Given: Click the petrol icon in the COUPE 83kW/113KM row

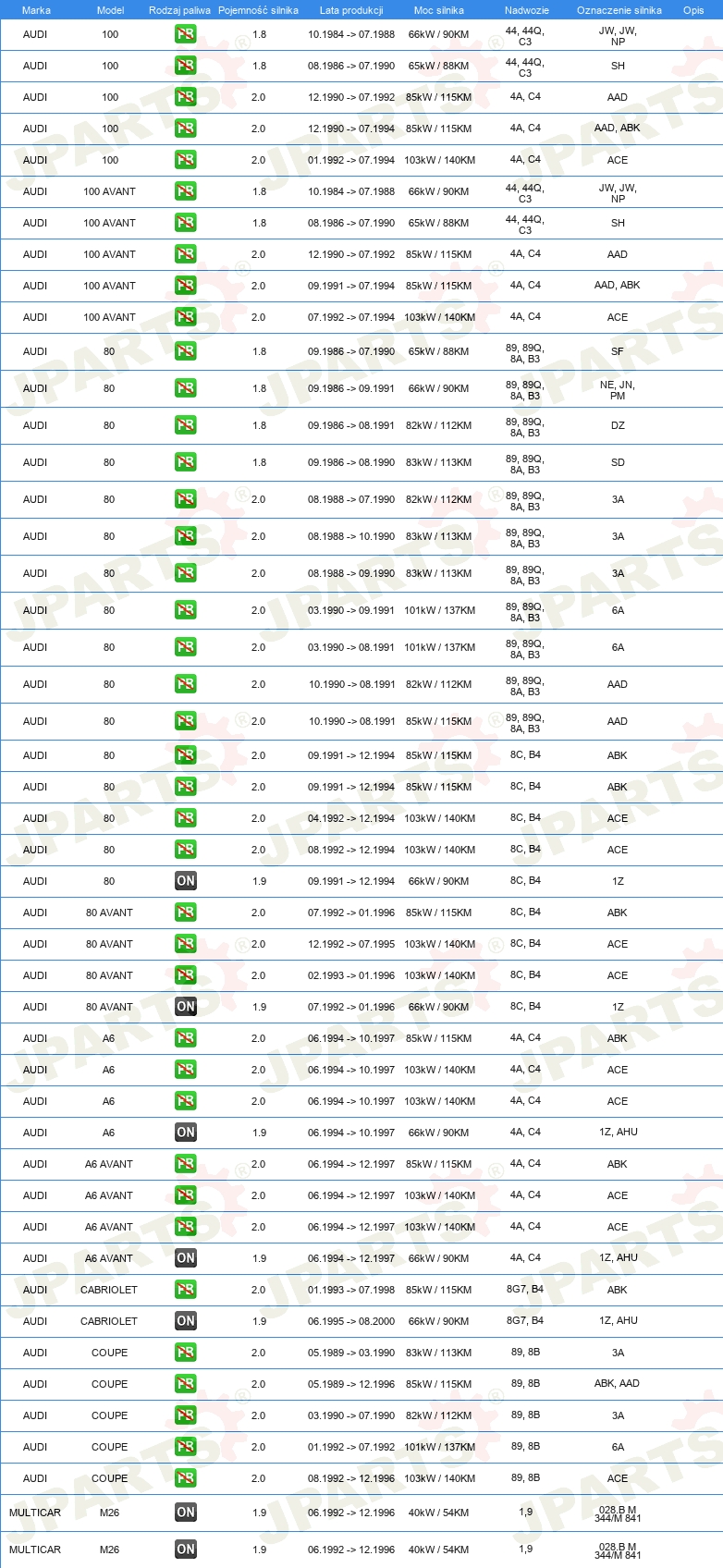Looking at the screenshot, I should [186, 1353].
